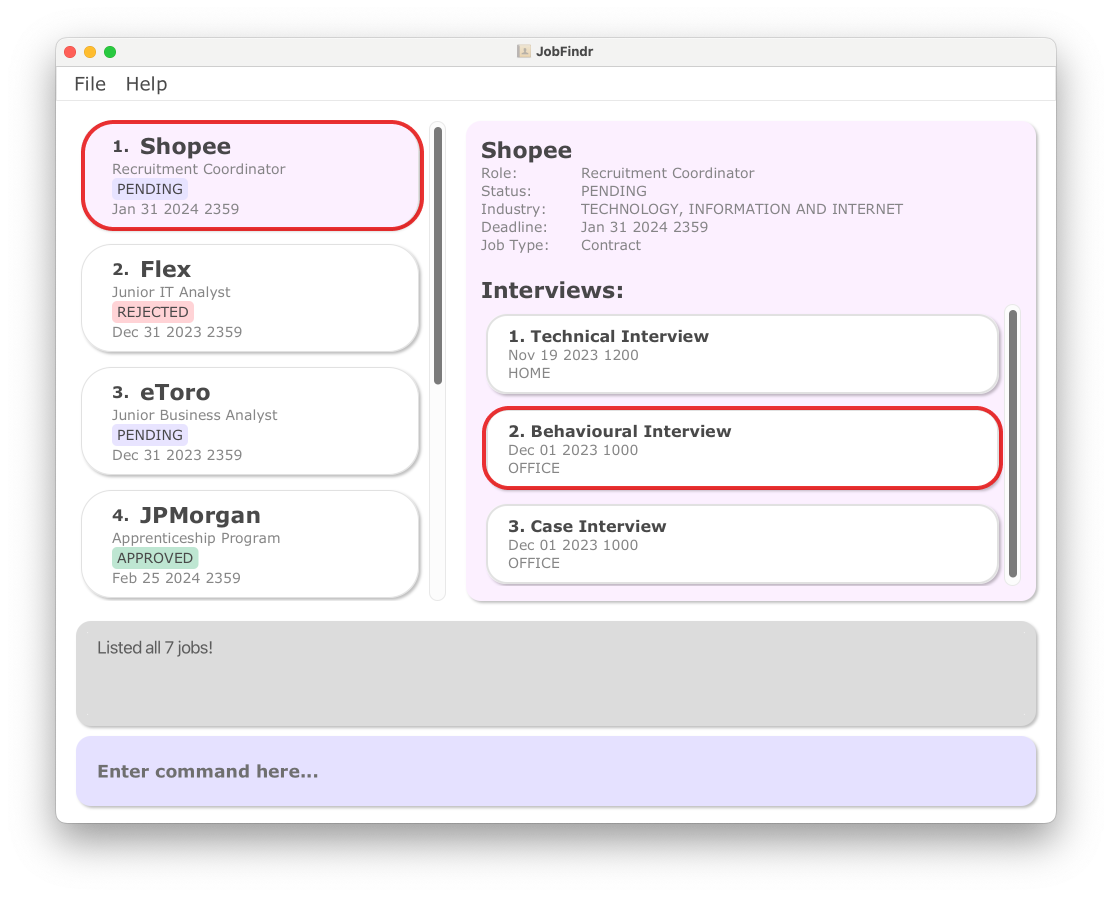Focus the Enter command here field
Screen dimensions: 1112x897
pyautogui.click(x=557, y=771)
